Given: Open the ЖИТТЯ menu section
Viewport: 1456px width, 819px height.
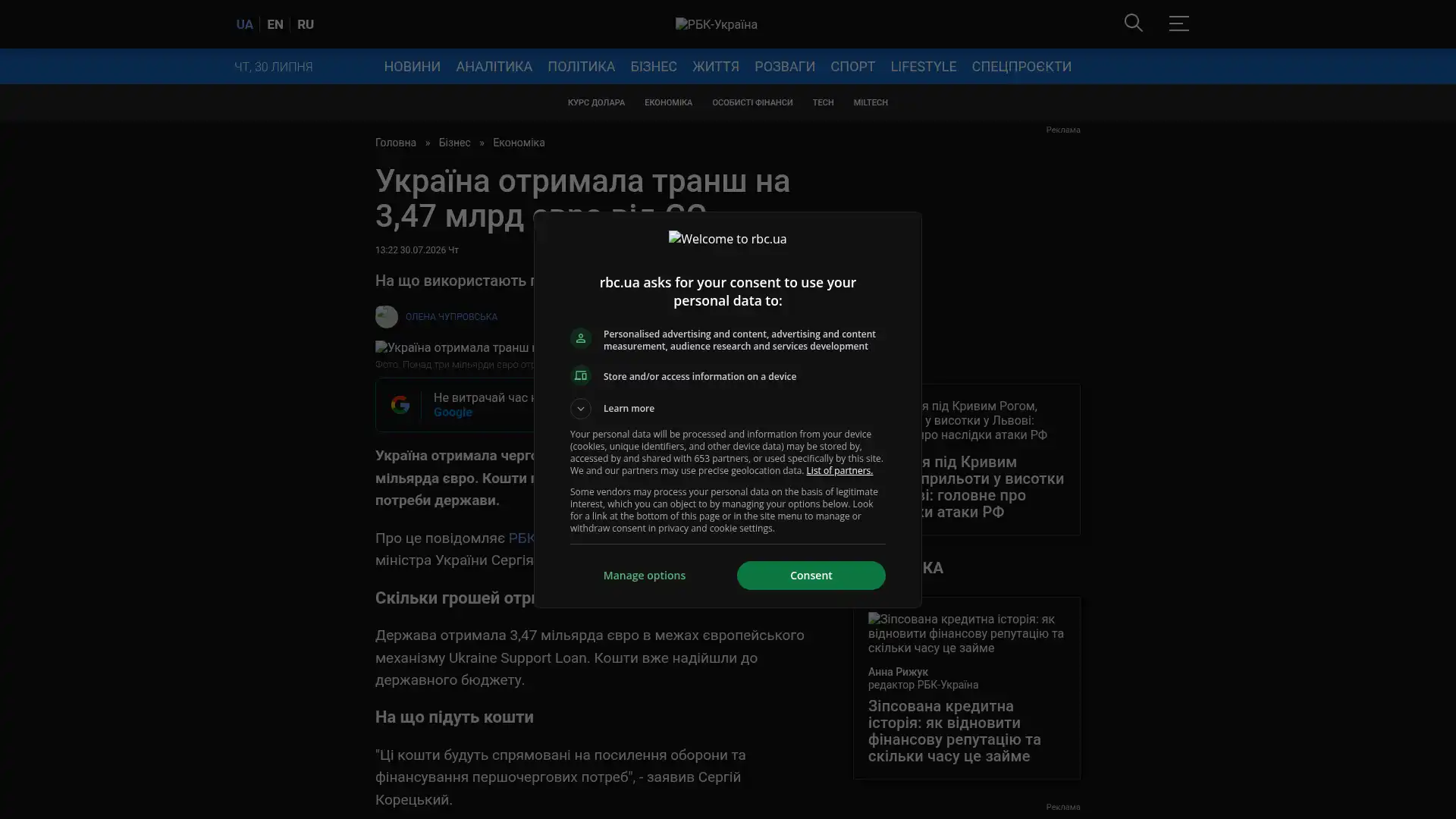Looking at the screenshot, I should (x=716, y=67).
